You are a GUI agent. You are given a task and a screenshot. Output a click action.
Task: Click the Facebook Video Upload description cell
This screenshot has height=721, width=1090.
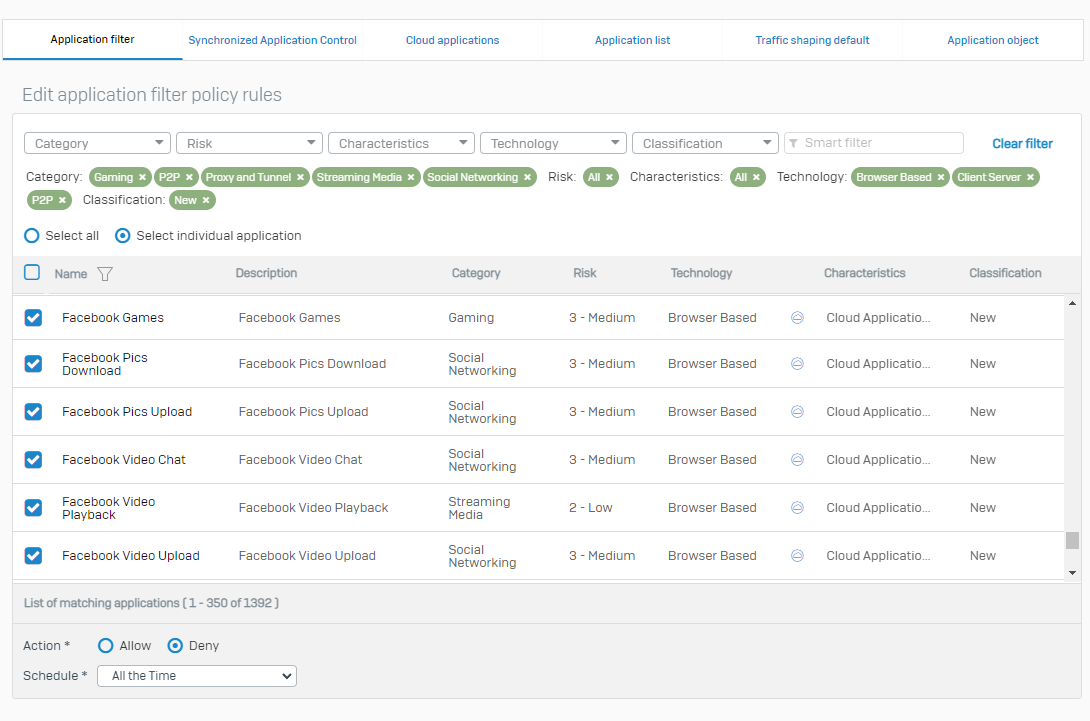pos(307,556)
